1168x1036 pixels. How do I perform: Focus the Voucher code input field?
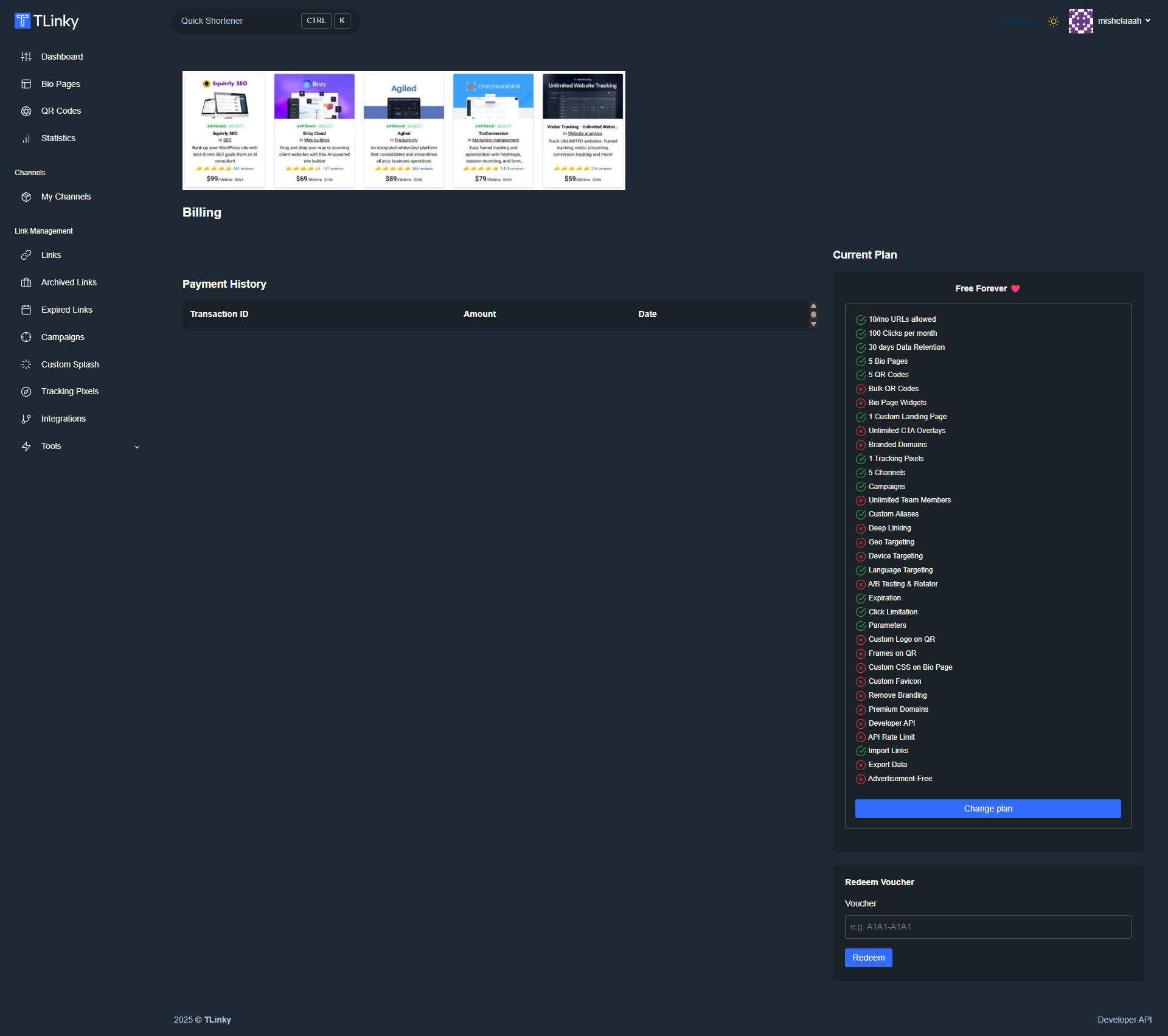987,926
